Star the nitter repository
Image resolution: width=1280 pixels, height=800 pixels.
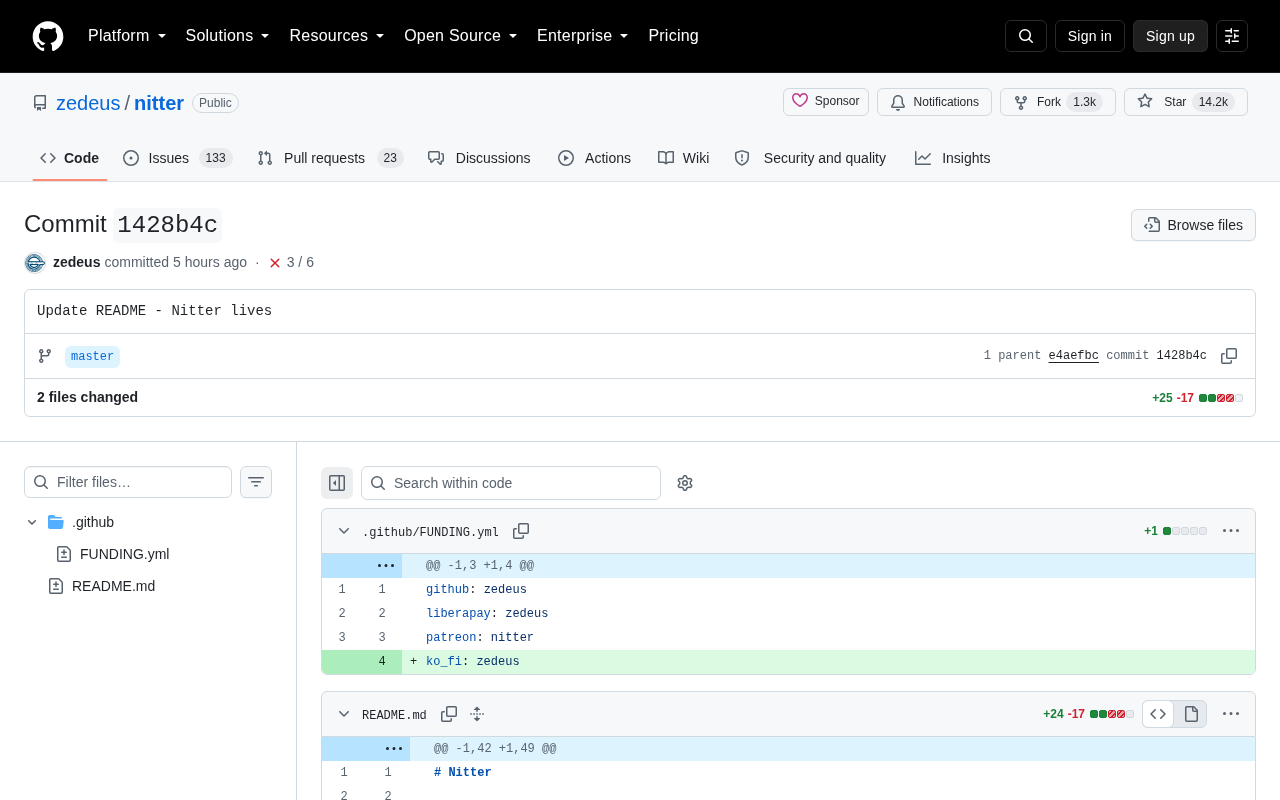tap(1186, 102)
